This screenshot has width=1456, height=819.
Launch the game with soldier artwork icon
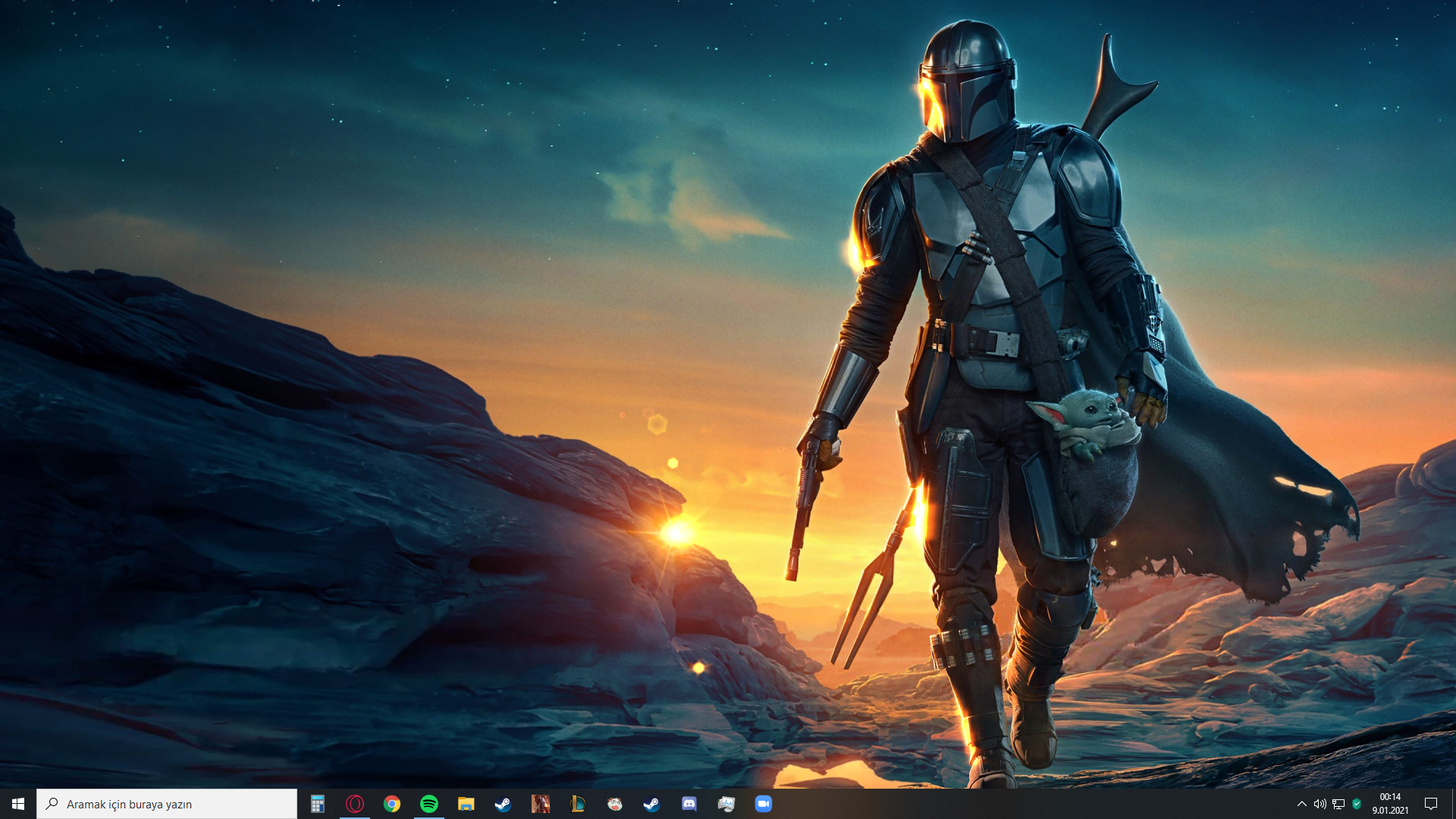(x=540, y=804)
